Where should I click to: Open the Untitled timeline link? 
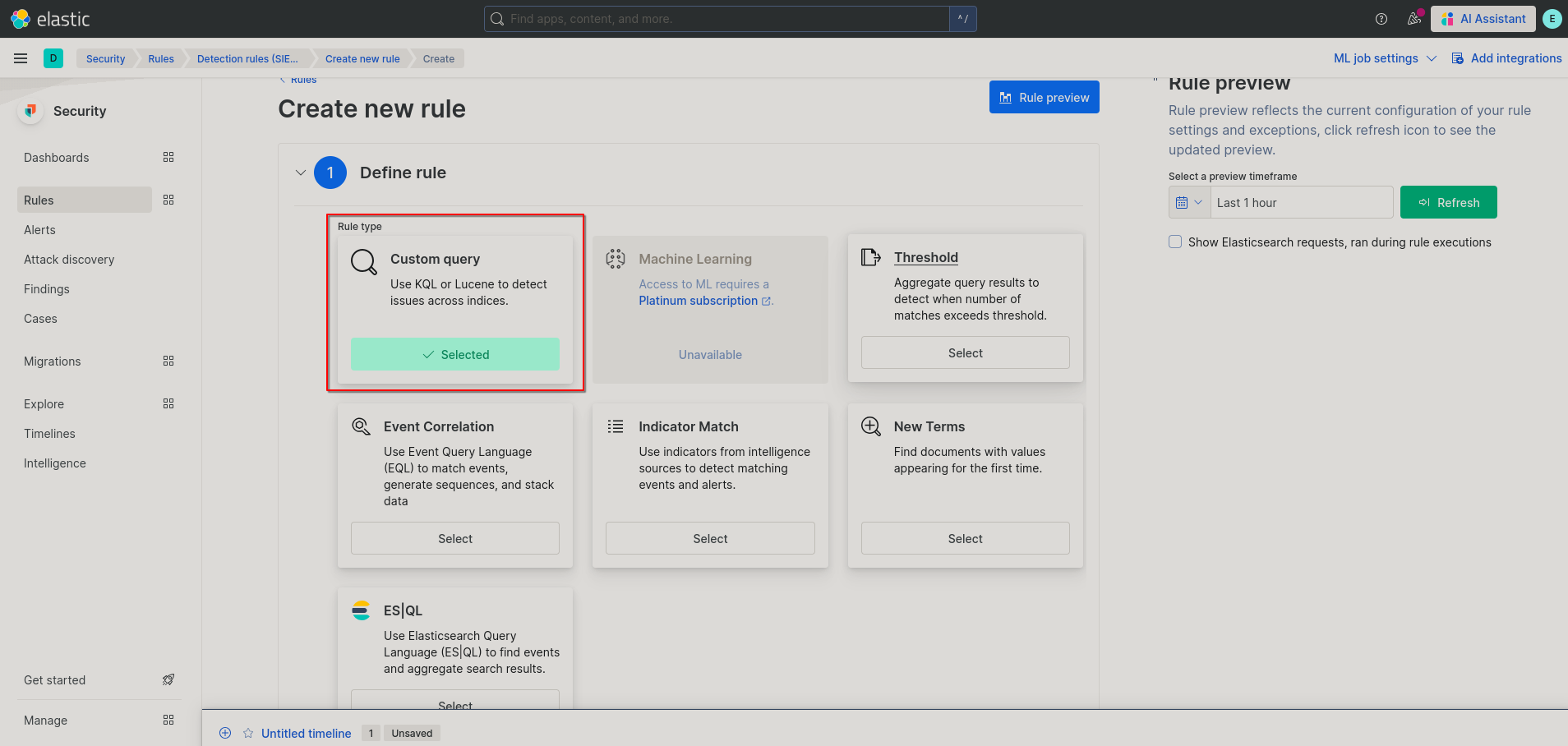coord(306,733)
